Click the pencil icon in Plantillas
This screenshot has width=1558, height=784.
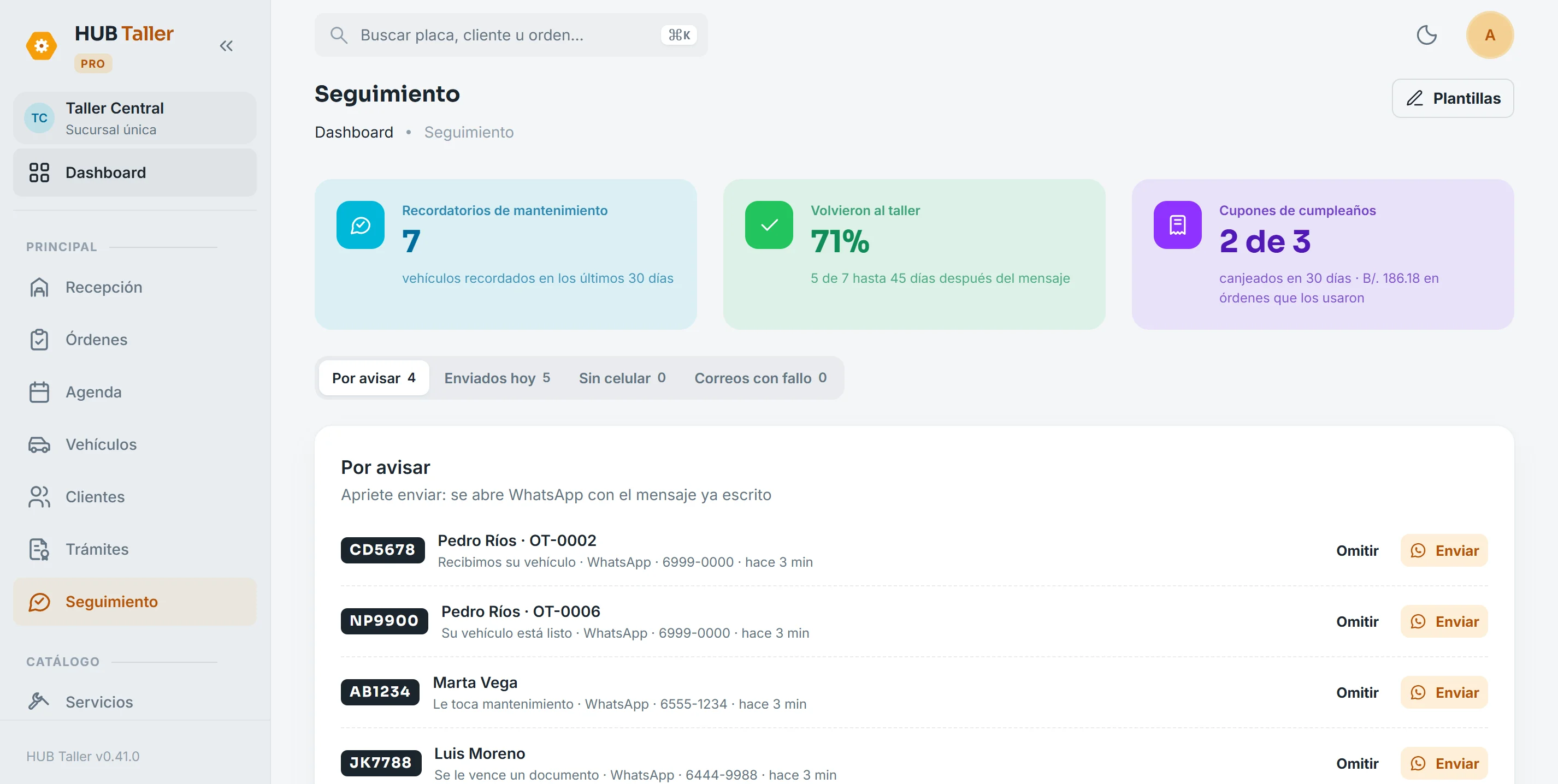[1415, 98]
